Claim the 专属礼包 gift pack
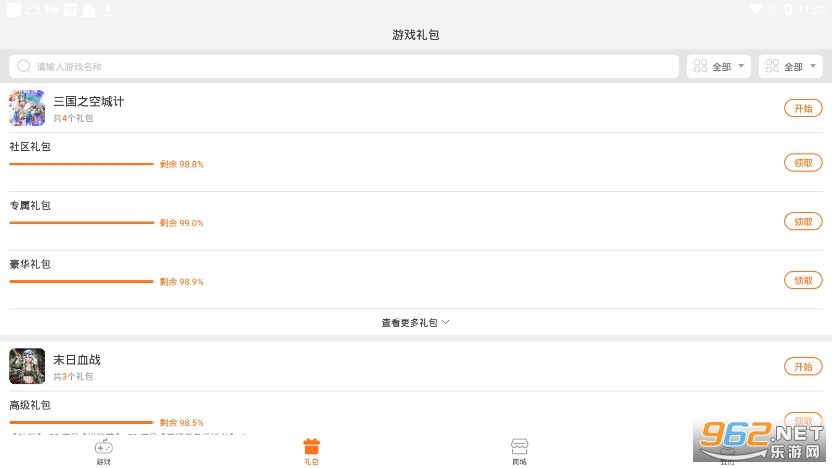 803,222
